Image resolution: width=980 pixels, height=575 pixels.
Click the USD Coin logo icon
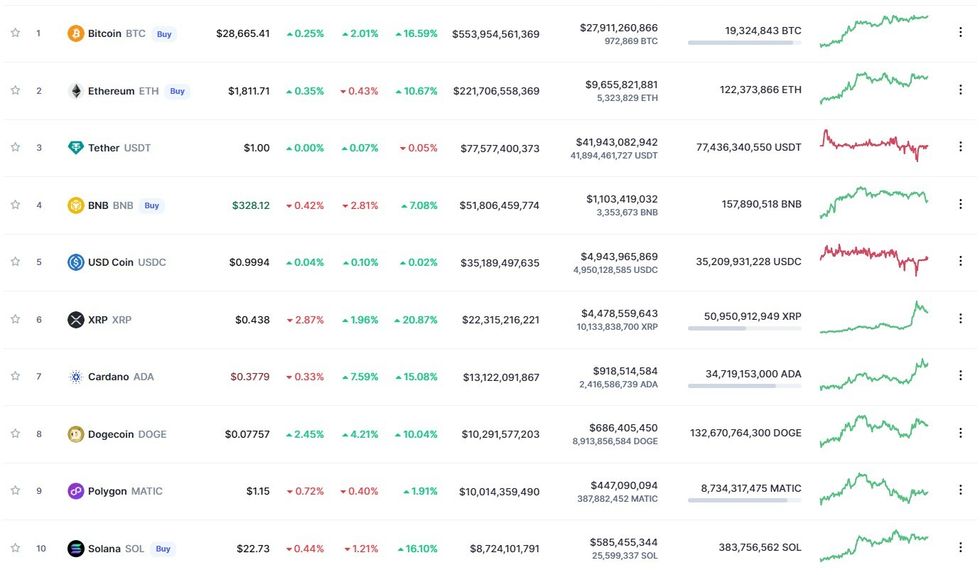[75, 262]
